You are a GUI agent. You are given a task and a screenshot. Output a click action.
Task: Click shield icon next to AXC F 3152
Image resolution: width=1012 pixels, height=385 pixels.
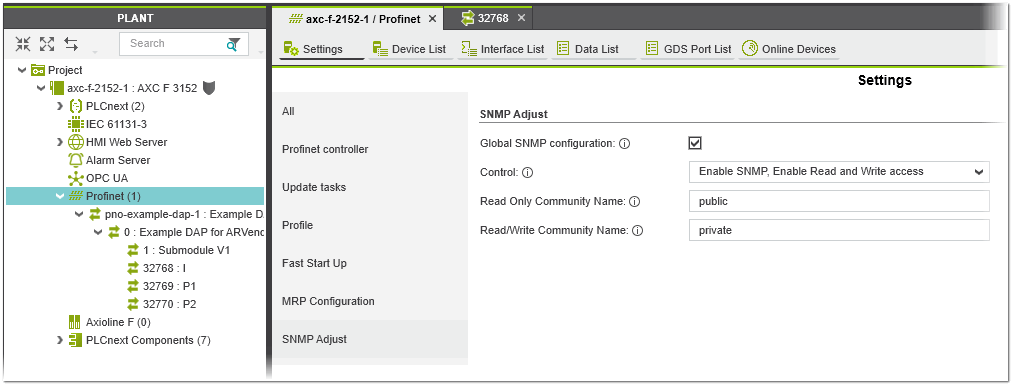click(208, 88)
